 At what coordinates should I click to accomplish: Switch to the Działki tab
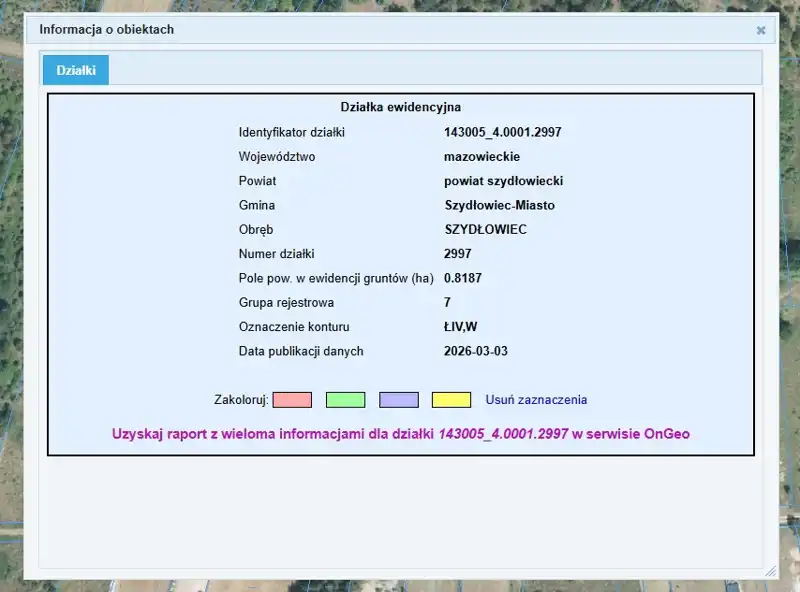coord(76,70)
